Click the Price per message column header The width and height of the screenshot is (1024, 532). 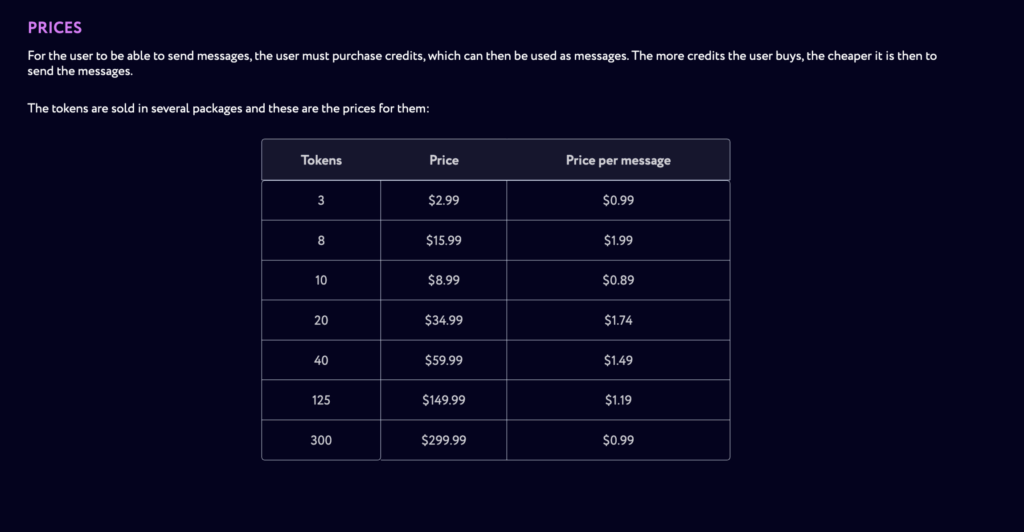[618, 160]
